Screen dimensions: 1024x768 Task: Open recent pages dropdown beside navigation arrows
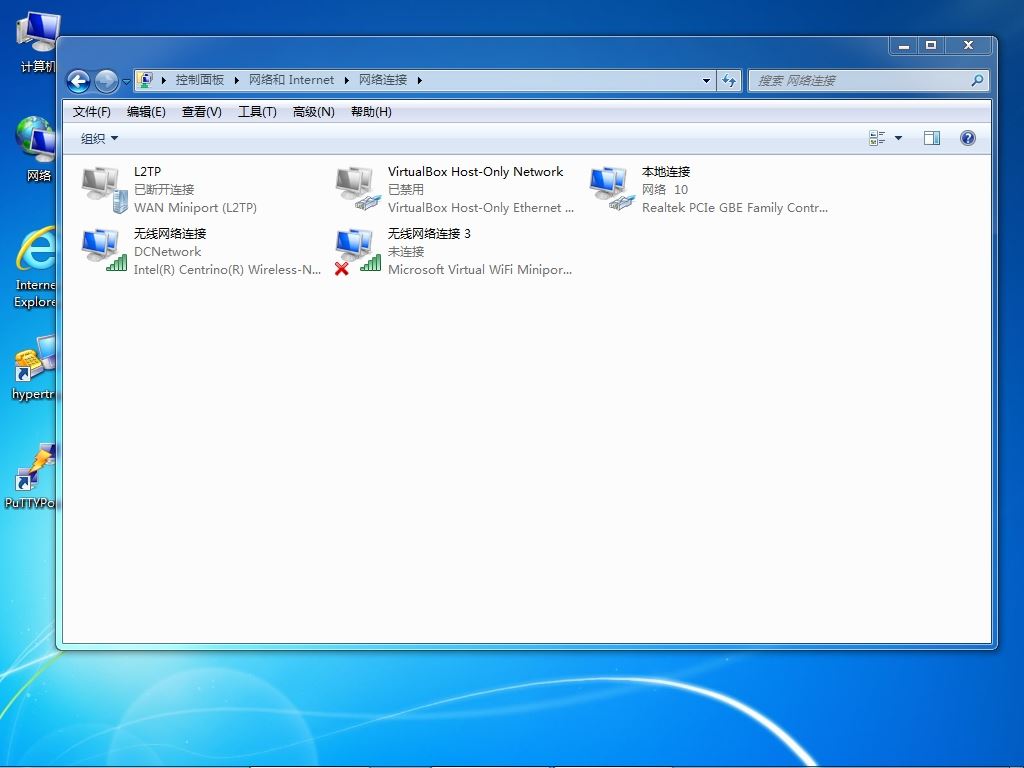click(126, 82)
